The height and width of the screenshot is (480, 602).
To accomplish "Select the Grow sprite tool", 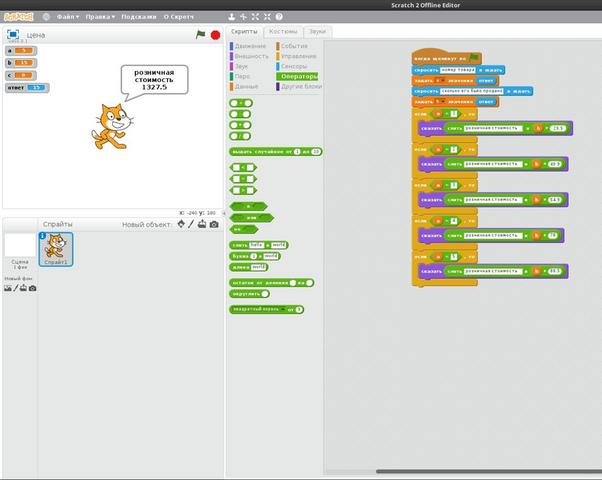I will click(255, 17).
